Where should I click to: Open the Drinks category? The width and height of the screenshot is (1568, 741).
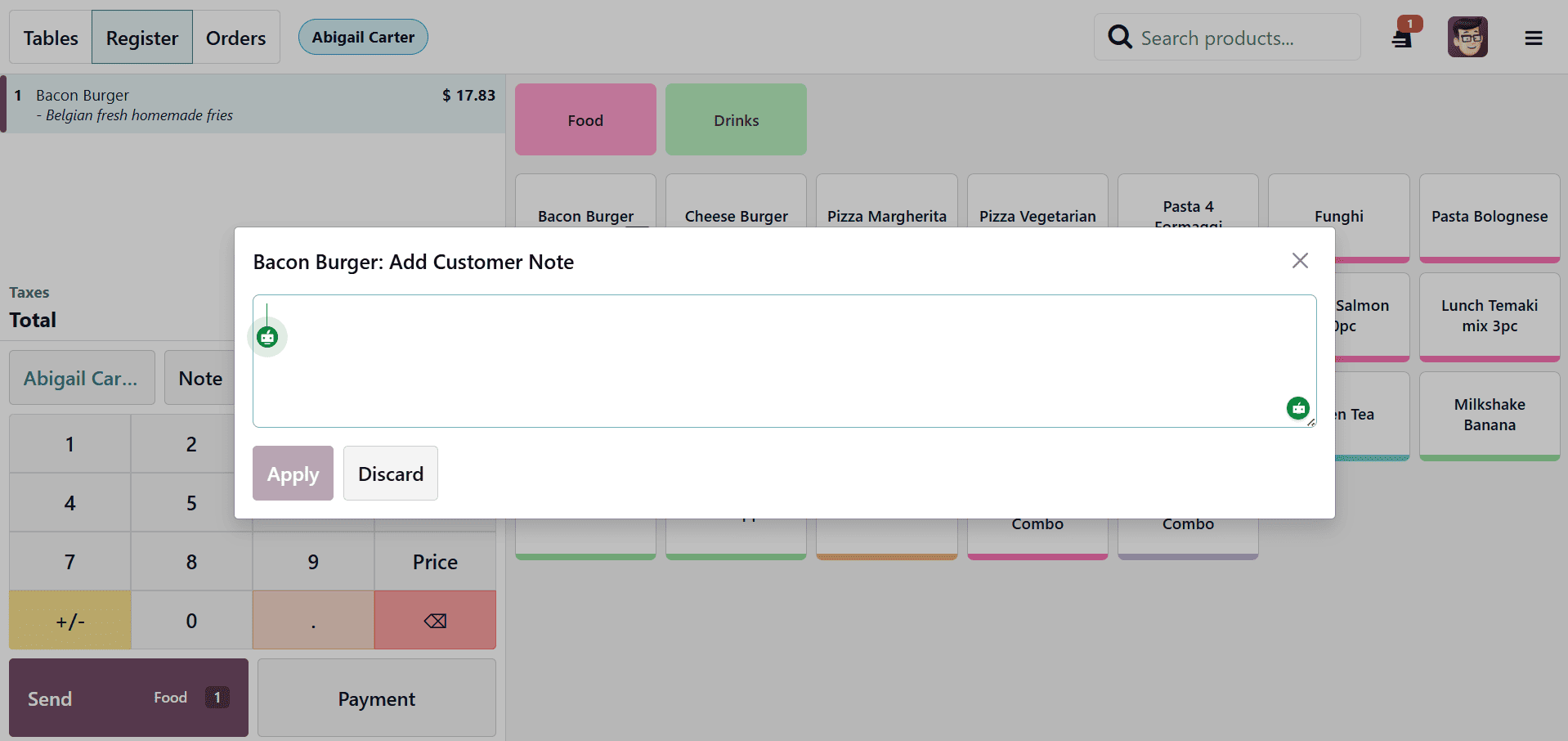(735, 119)
